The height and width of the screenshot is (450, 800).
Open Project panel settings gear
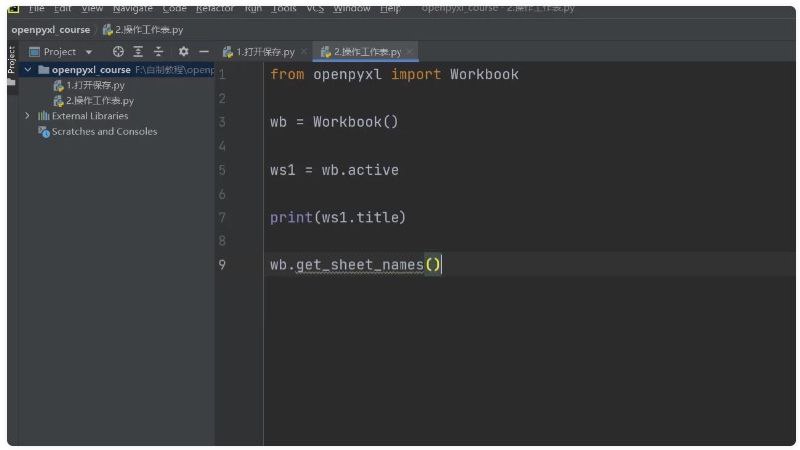(x=183, y=52)
